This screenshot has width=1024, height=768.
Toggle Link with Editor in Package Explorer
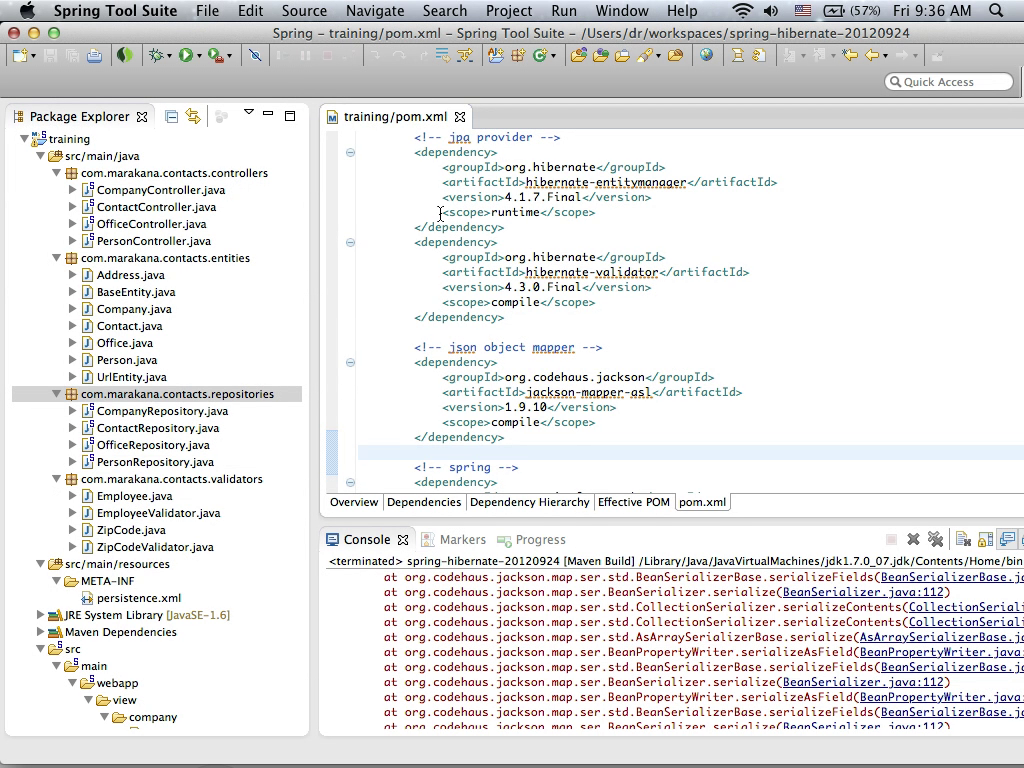(193, 116)
